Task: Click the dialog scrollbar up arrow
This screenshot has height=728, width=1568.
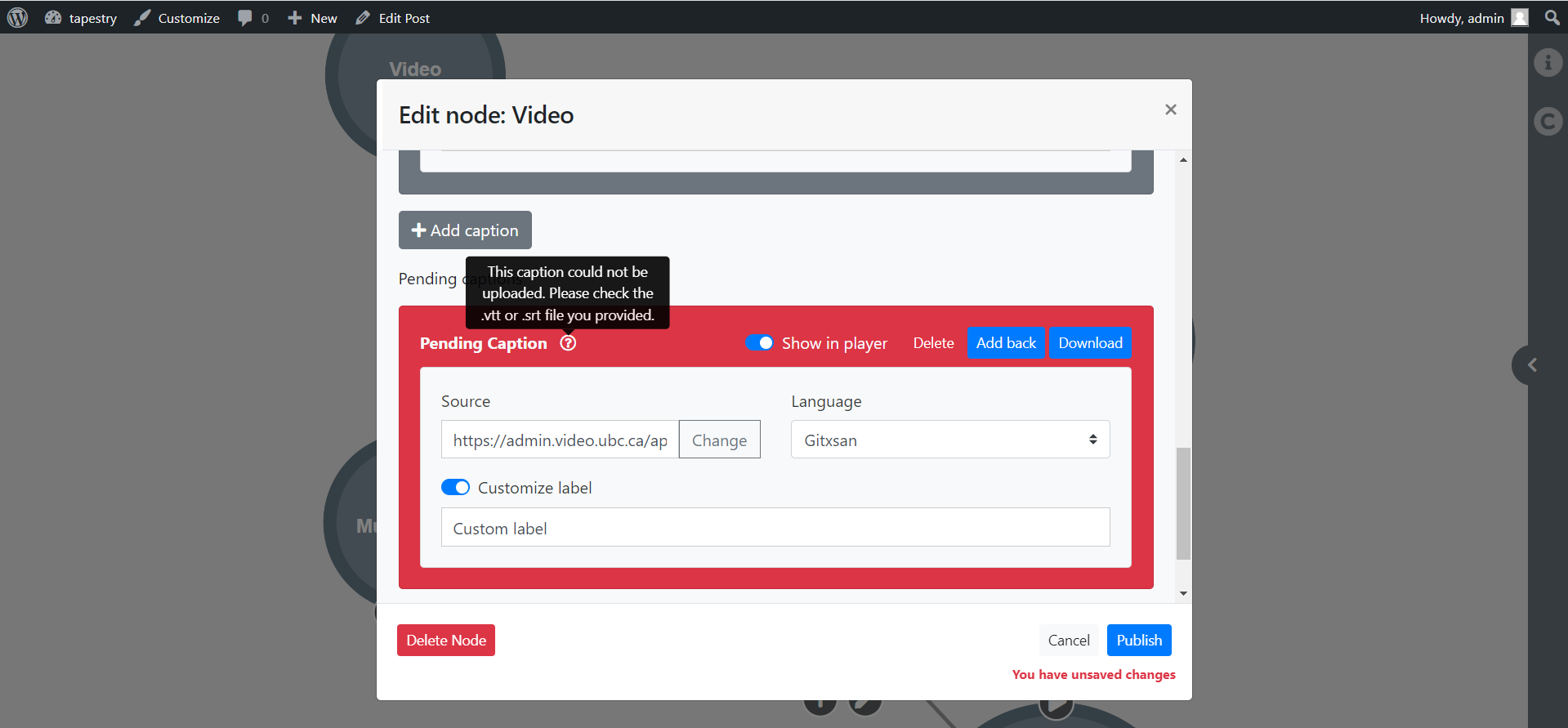Action: pyautogui.click(x=1183, y=160)
